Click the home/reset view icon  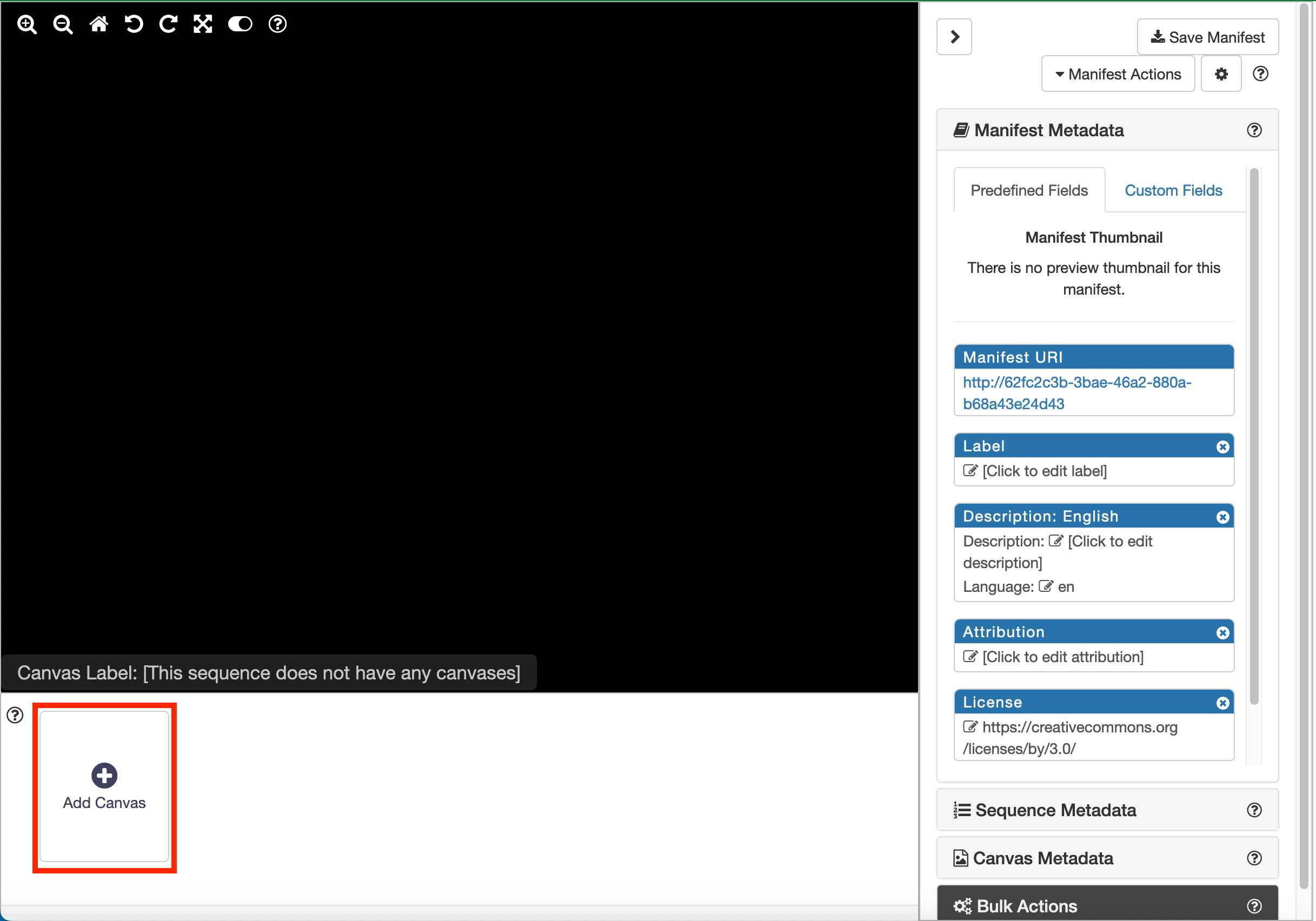click(x=99, y=24)
